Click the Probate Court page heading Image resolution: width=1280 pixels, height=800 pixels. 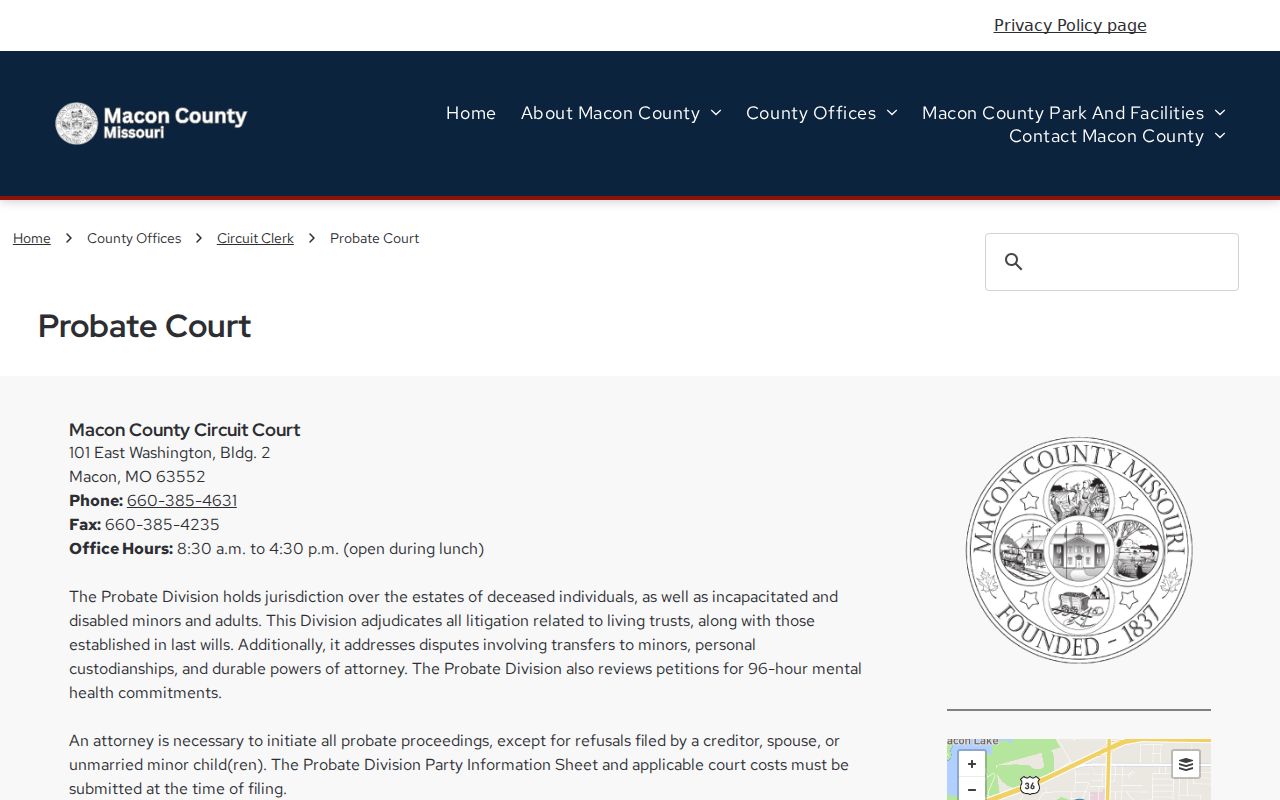click(x=144, y=326)
